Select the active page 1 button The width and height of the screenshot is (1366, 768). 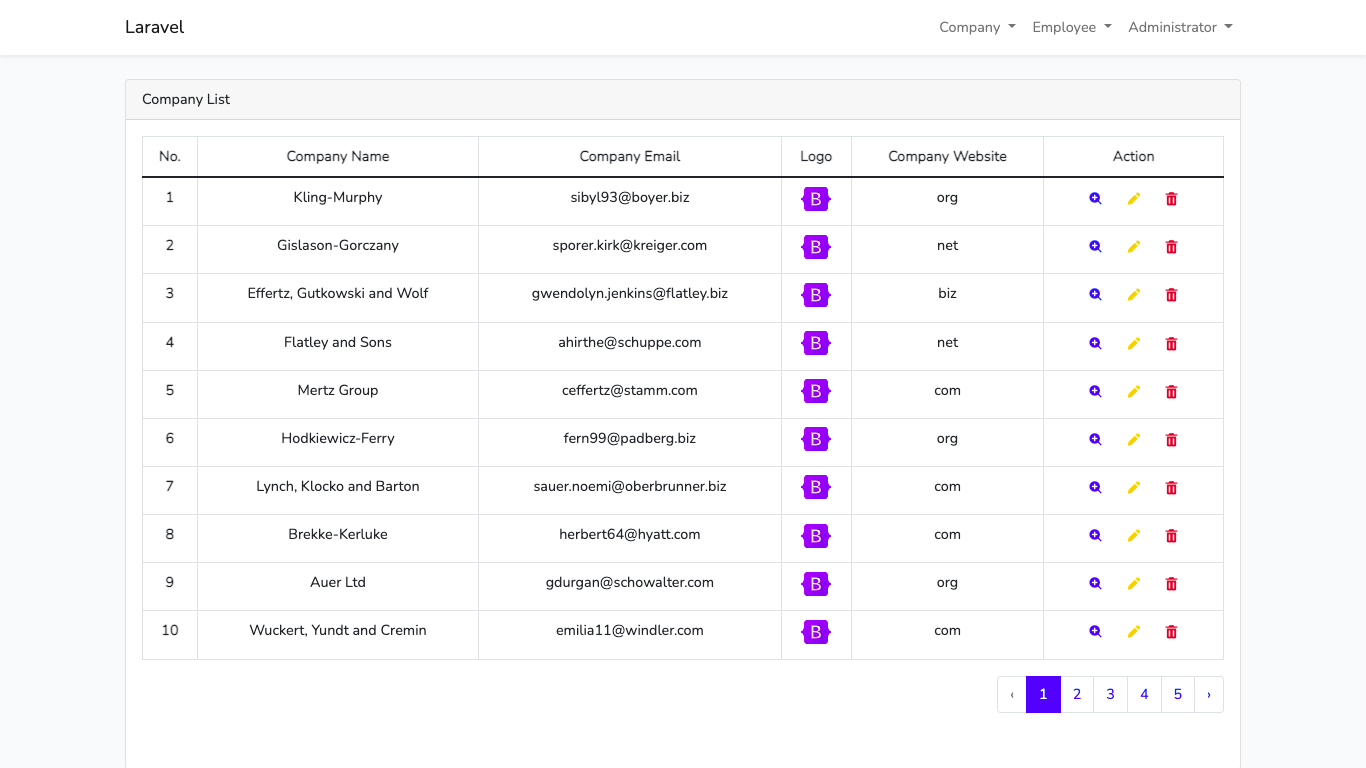tap(1043, 694)
